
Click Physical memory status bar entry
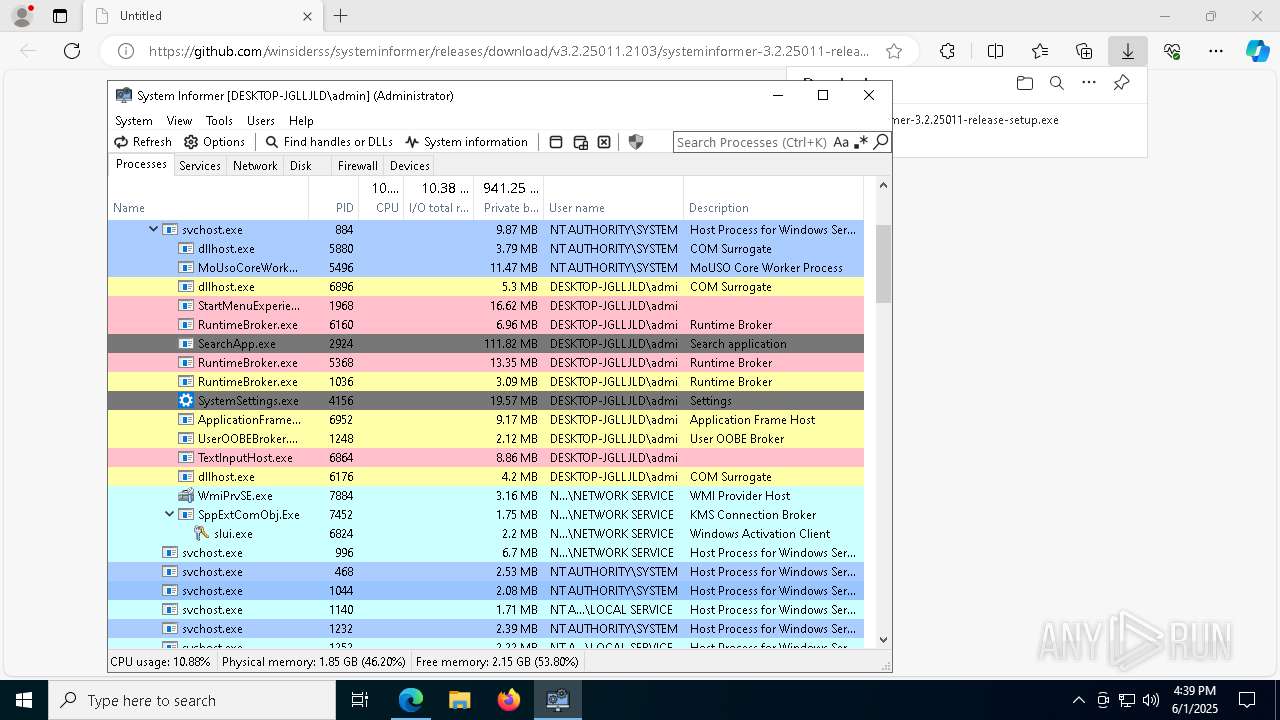pyautogui.click(x=314, y=662)
